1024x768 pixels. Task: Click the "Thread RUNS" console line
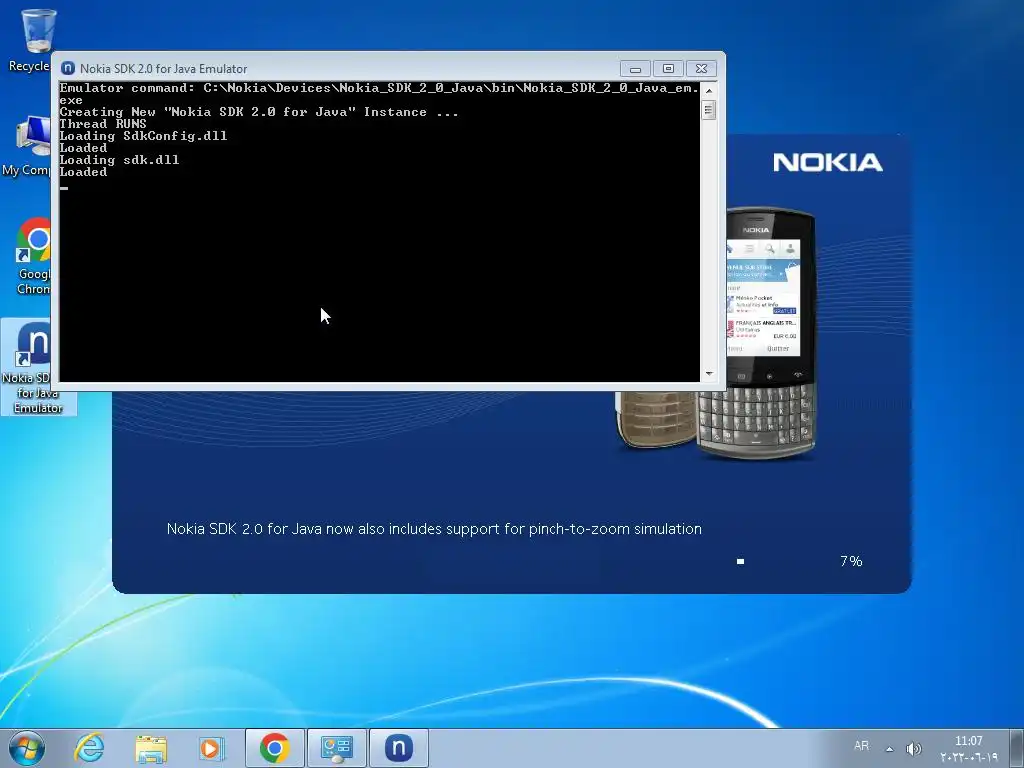click(x=103, y=124)
